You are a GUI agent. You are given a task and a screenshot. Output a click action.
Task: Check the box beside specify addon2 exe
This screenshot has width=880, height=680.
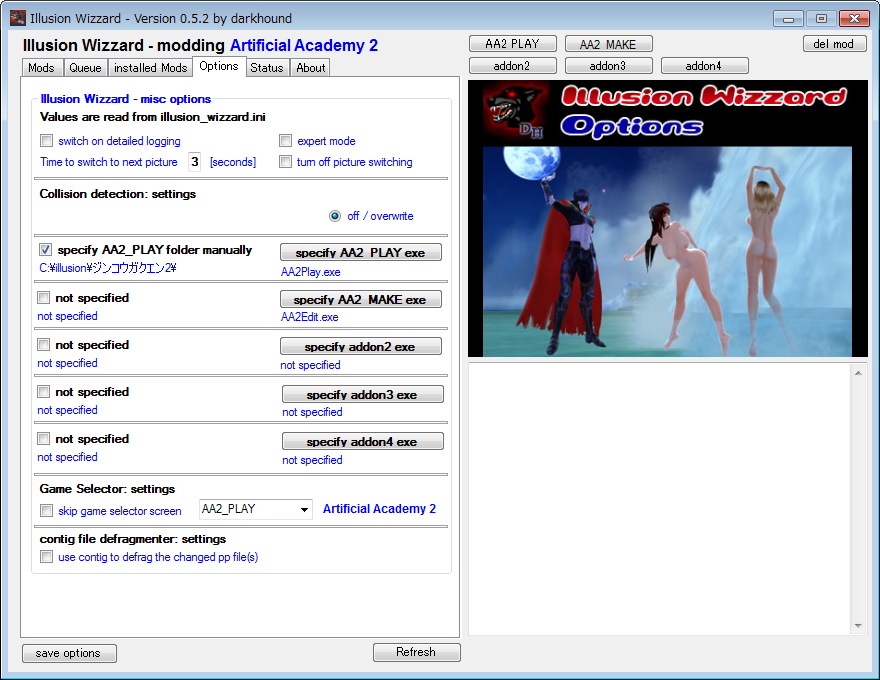click(x=43, y=344)
